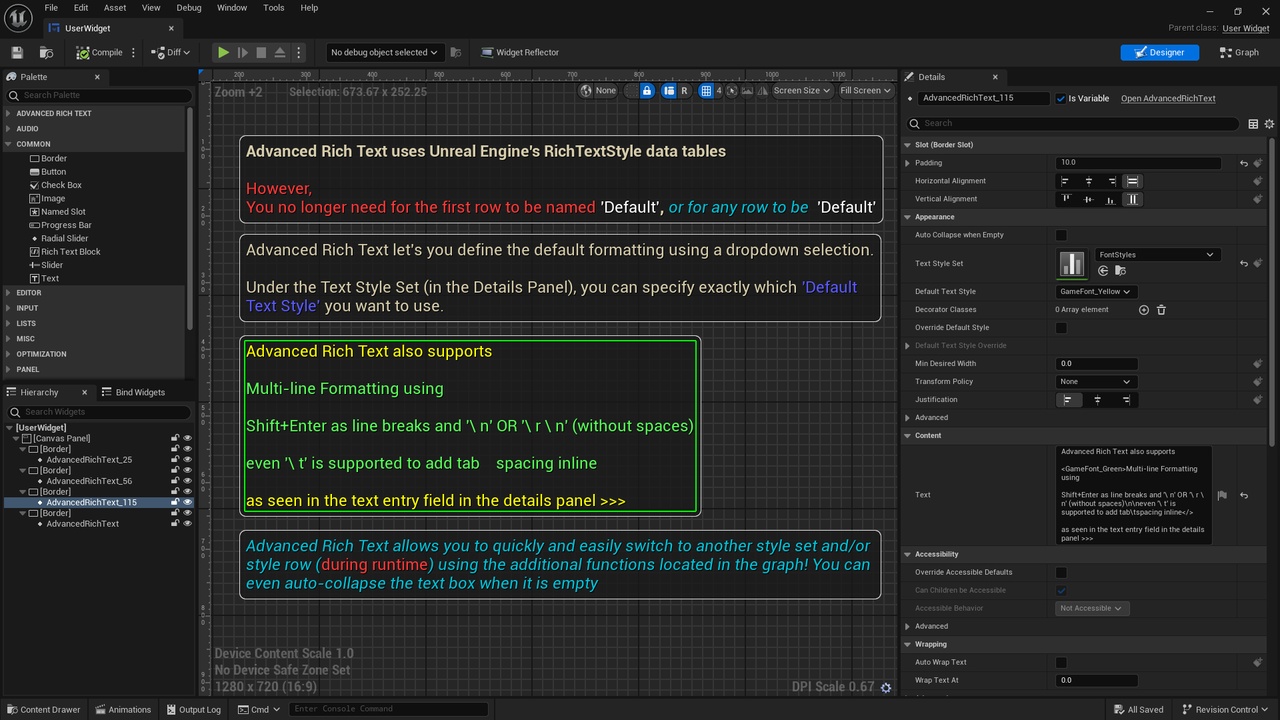Expand the Optimization palette category

click(x=9, y=354)
